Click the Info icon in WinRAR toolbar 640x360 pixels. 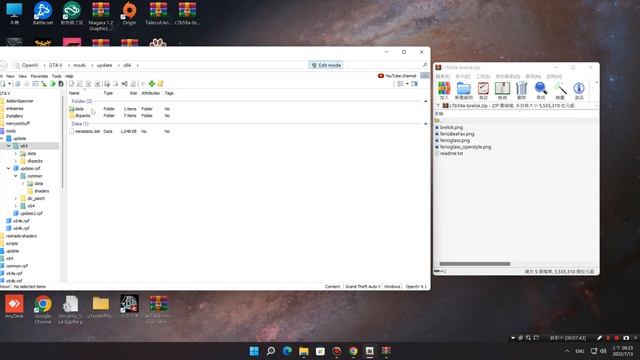(x=579, y=91)
